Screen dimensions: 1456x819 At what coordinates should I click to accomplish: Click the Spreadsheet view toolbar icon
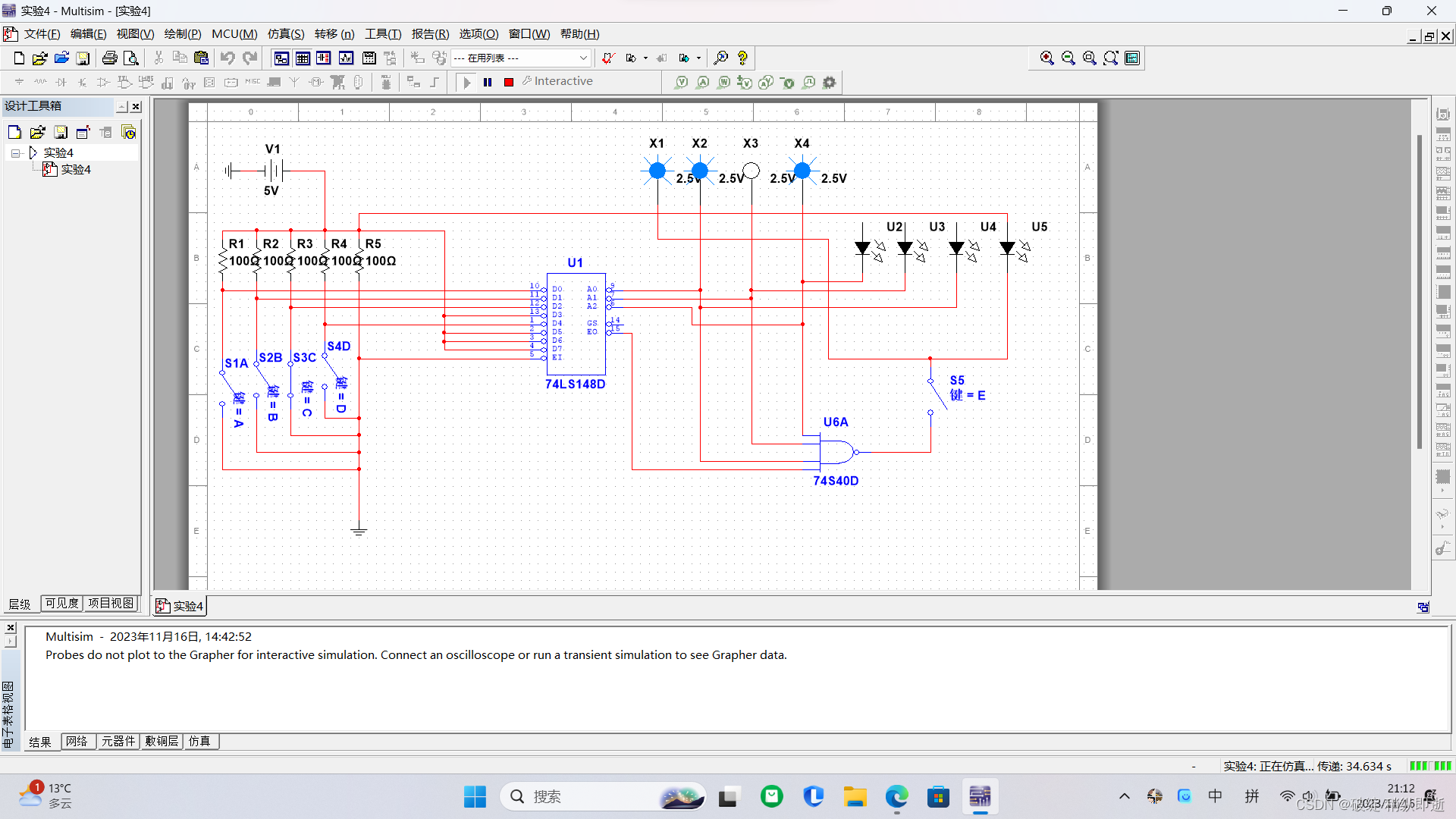coord(303,58)
